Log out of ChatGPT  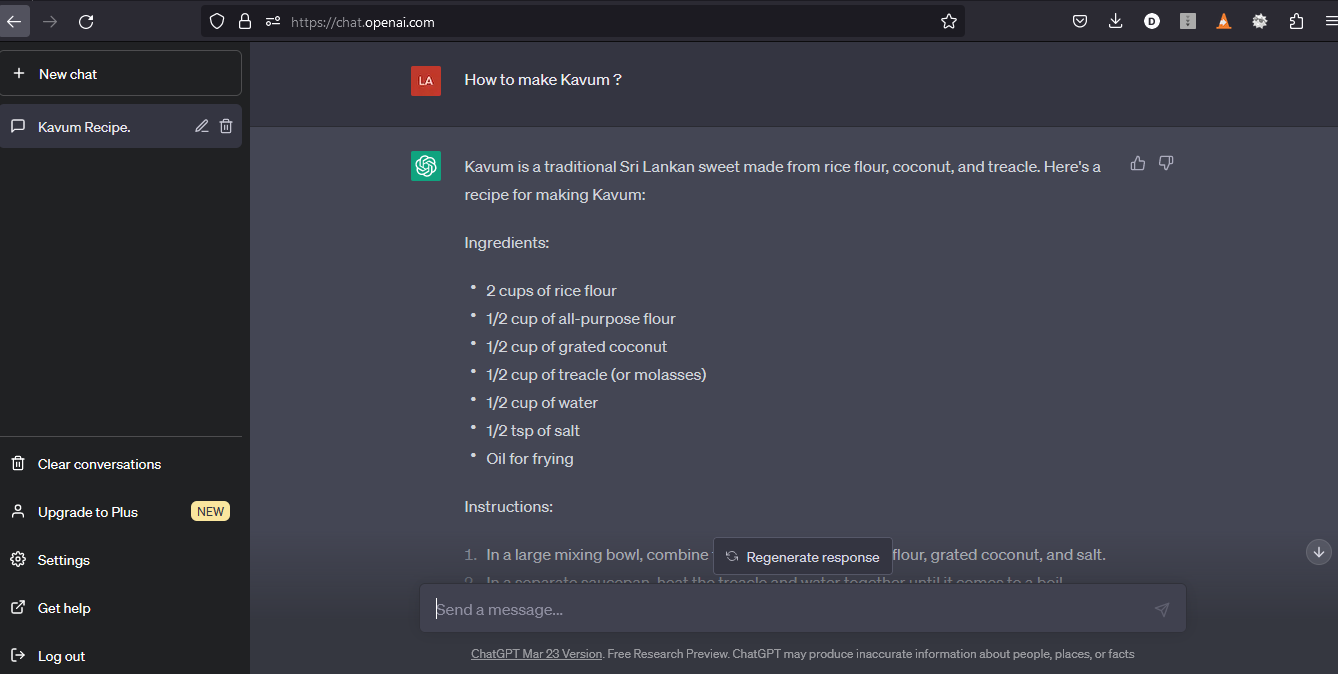tap(121, 656)
